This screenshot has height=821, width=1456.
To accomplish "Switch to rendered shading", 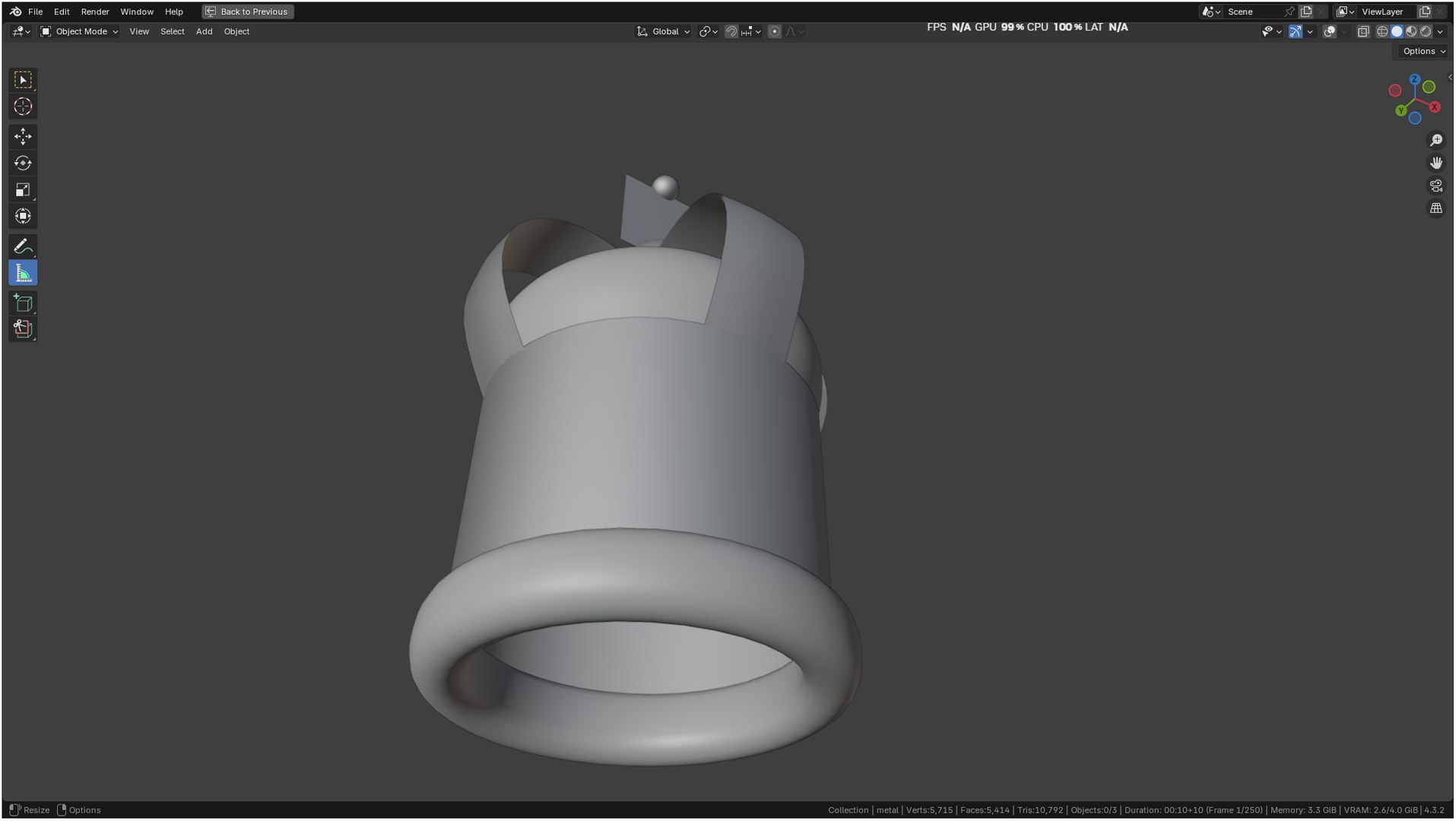I will pos(1426,31).
